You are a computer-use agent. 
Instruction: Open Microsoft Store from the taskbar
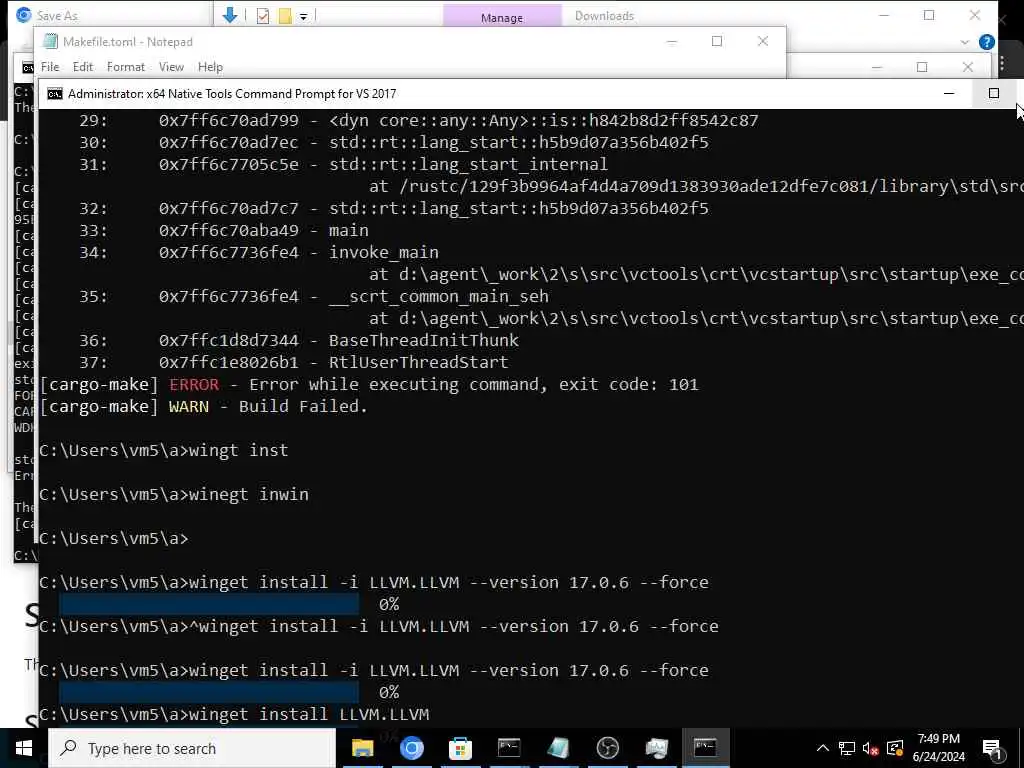tap(460, 748)
